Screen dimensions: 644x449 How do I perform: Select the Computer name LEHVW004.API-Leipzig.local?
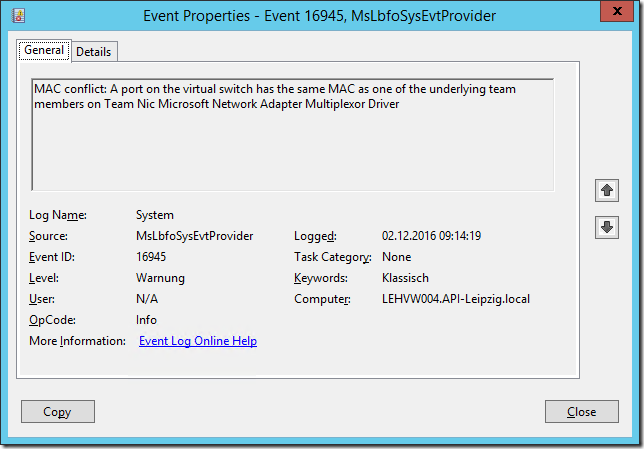(x=456, y=299)
